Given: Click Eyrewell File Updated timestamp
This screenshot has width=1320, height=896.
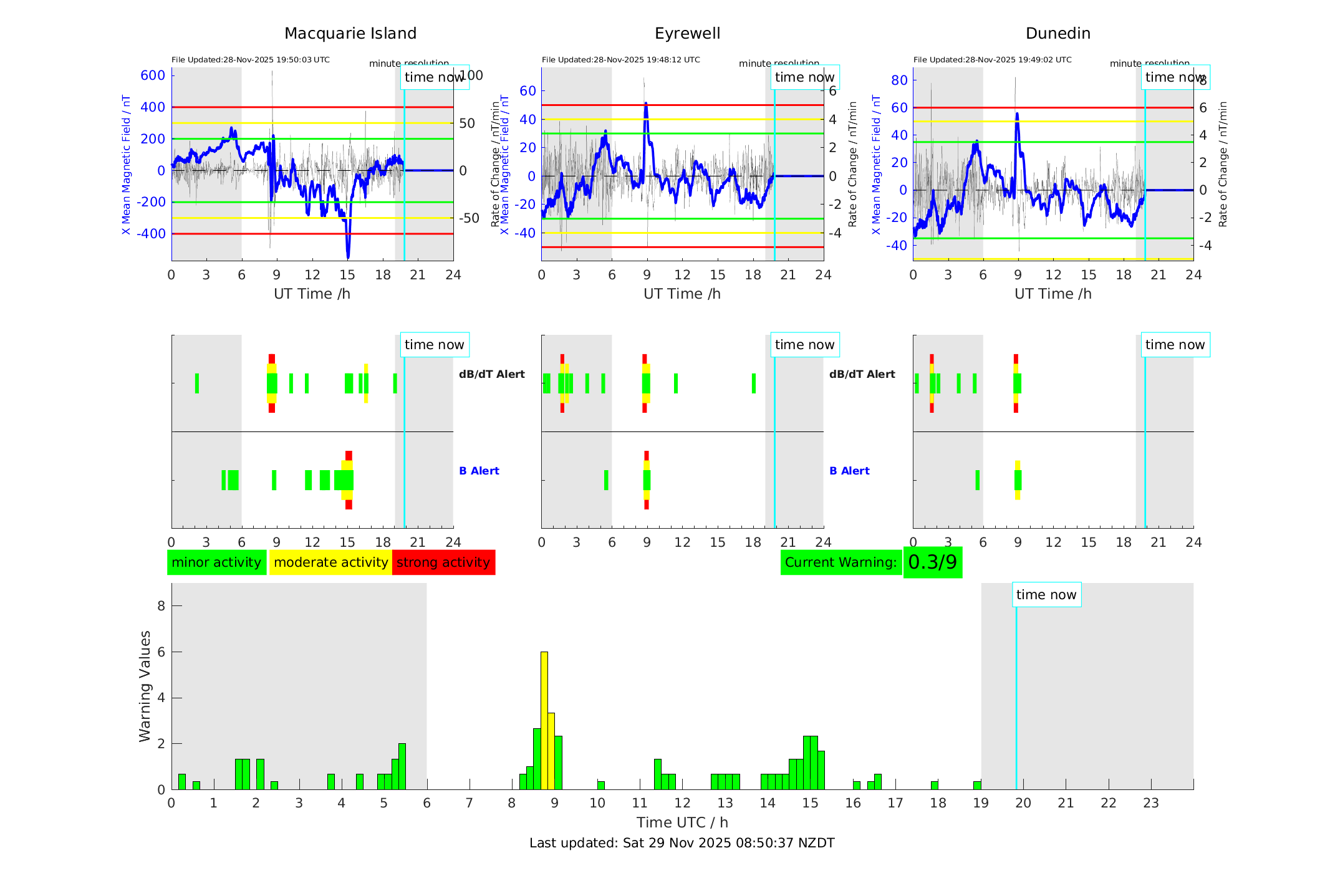Looking at the screenshot, I should (620, 60).
